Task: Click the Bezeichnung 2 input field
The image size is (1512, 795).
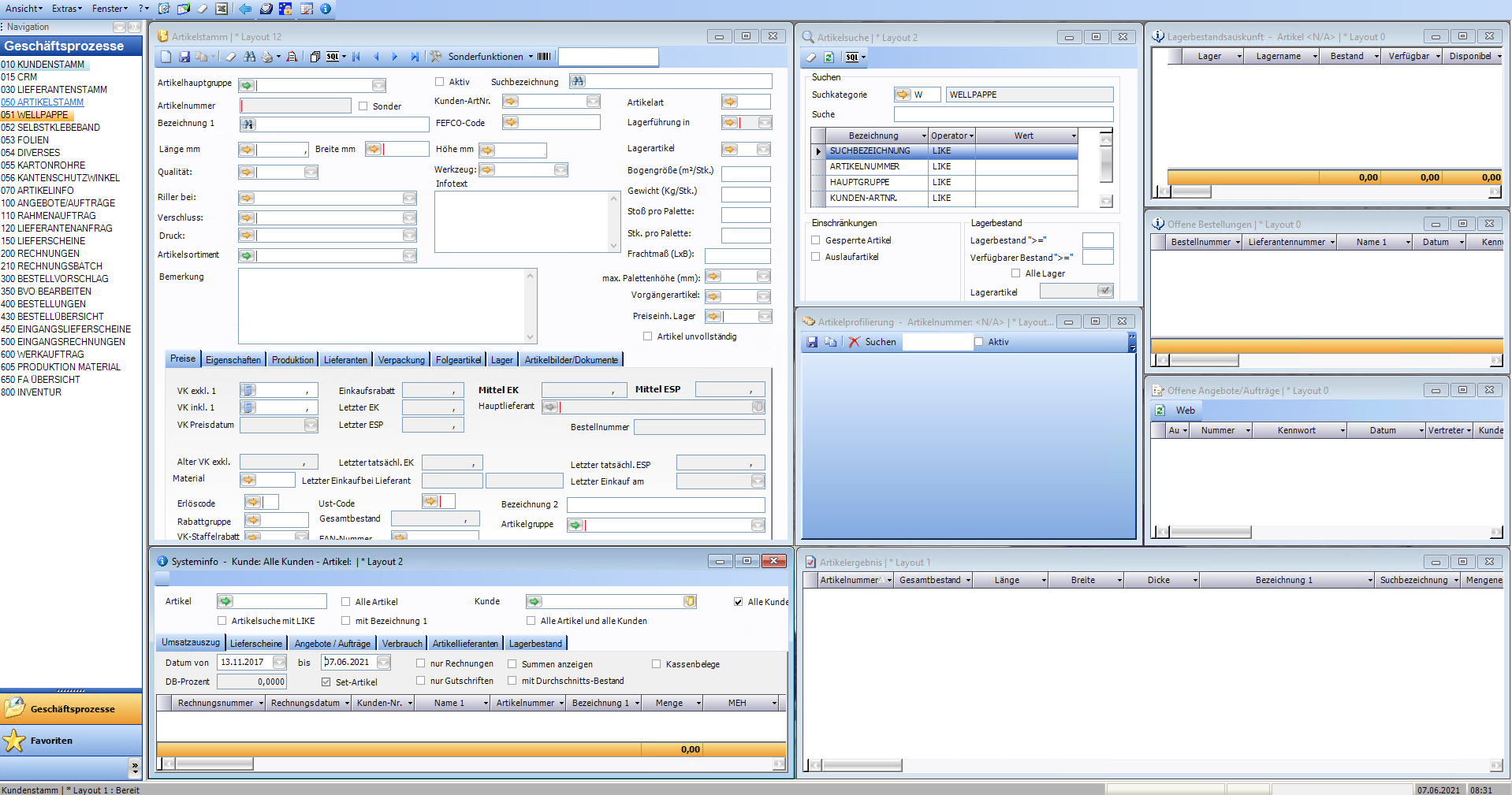Action: 665,505
